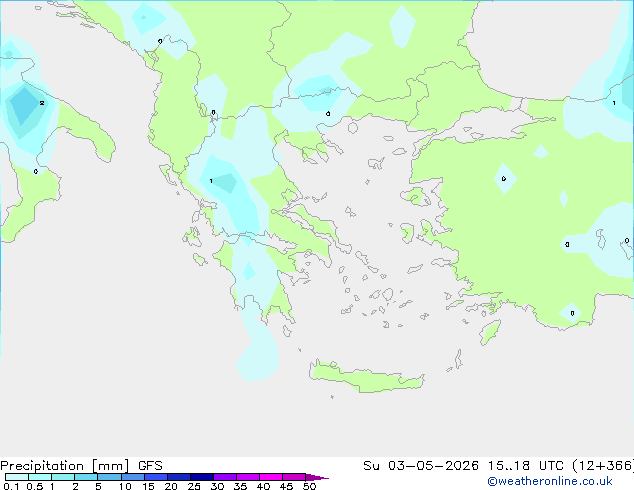Click the 'GFS' model label
Image resolution: width=634 pixels, height=490 pixels.
150,466
